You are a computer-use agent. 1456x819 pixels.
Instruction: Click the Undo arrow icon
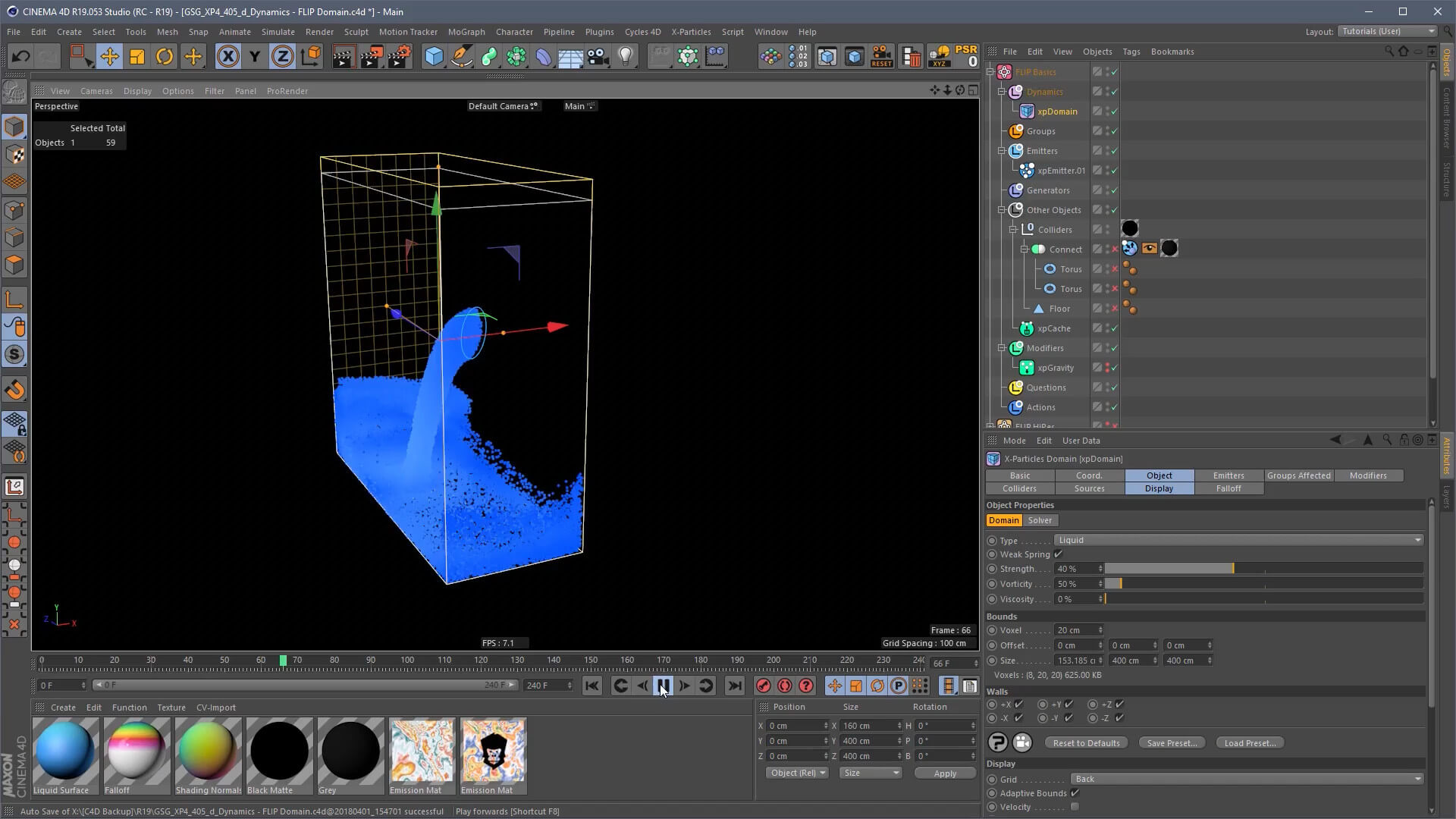pos(20,57)
